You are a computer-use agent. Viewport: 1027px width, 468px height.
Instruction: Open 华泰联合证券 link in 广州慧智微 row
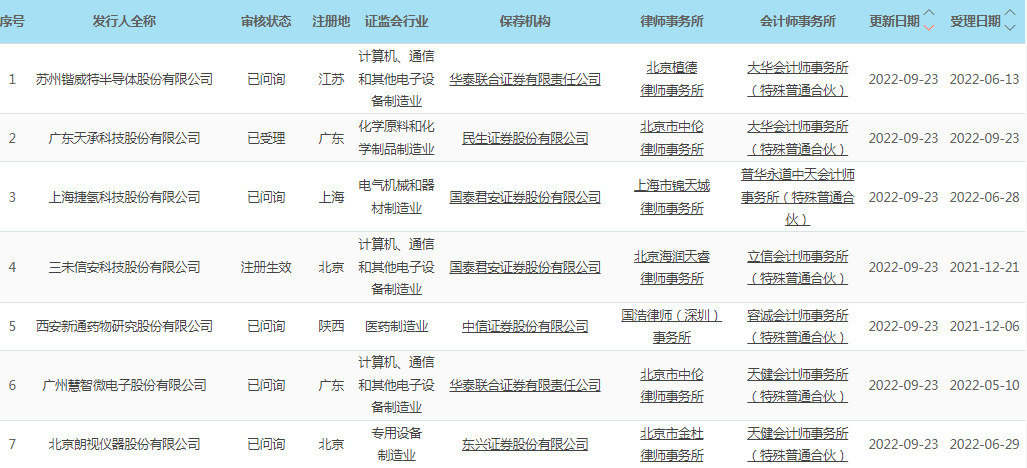coord(525,385)
